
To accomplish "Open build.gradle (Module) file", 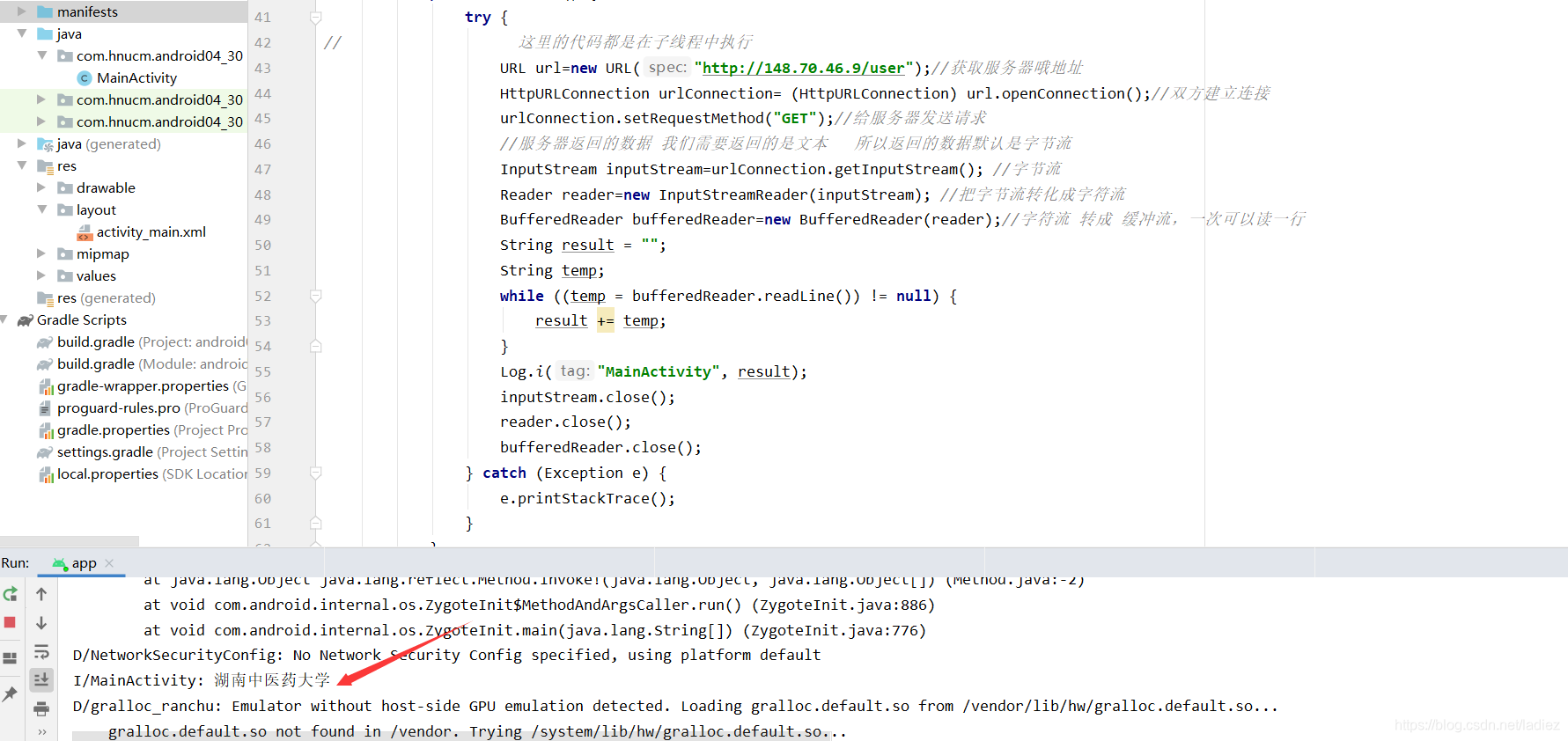I will click(x=151, y=363).
